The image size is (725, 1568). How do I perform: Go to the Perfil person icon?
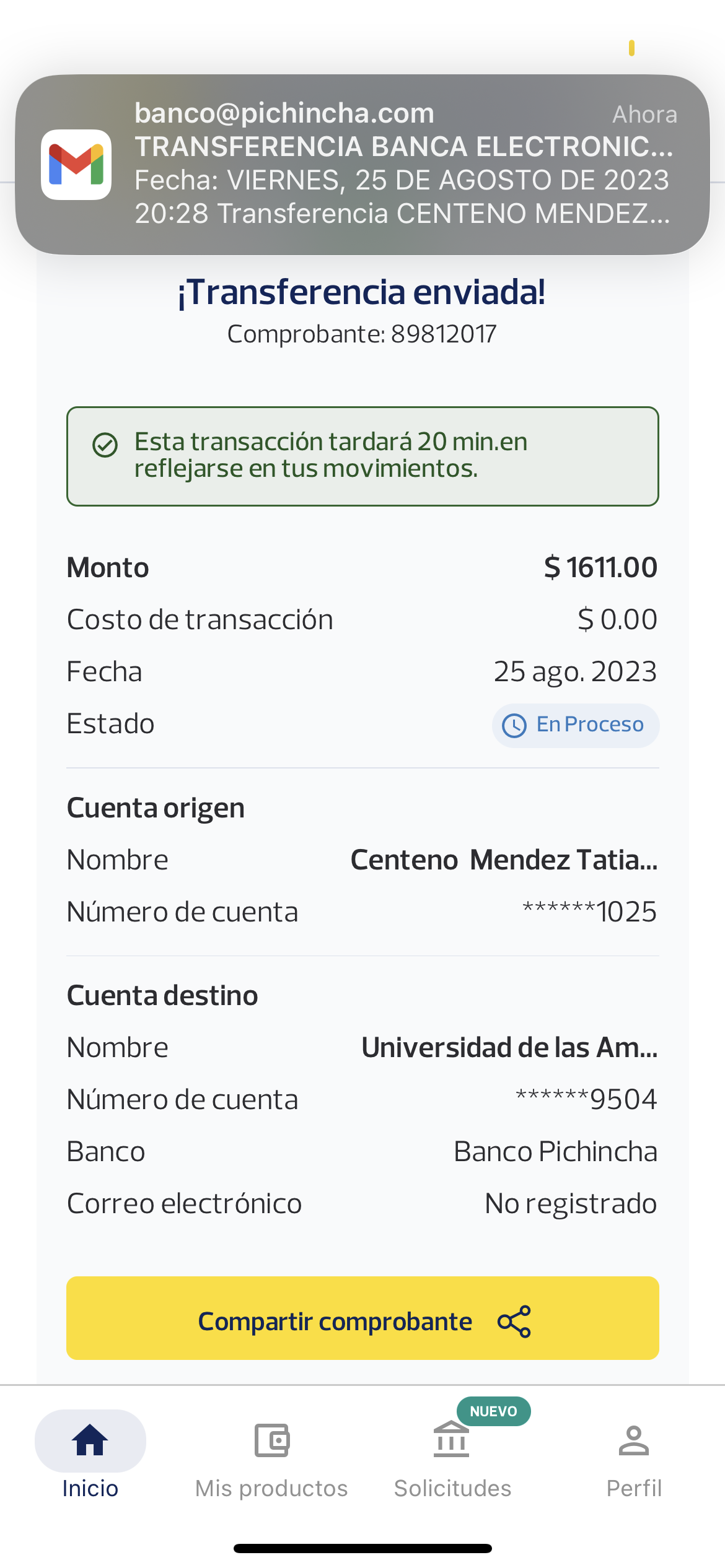coord(633,1440)
